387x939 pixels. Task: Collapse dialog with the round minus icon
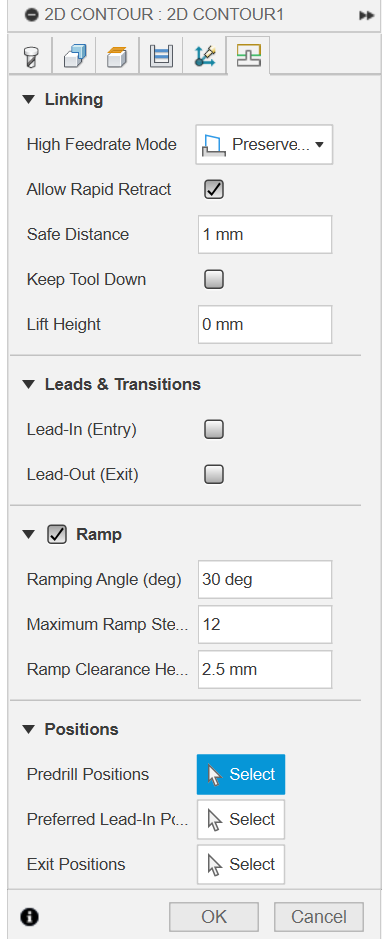[x=32, y=15]
